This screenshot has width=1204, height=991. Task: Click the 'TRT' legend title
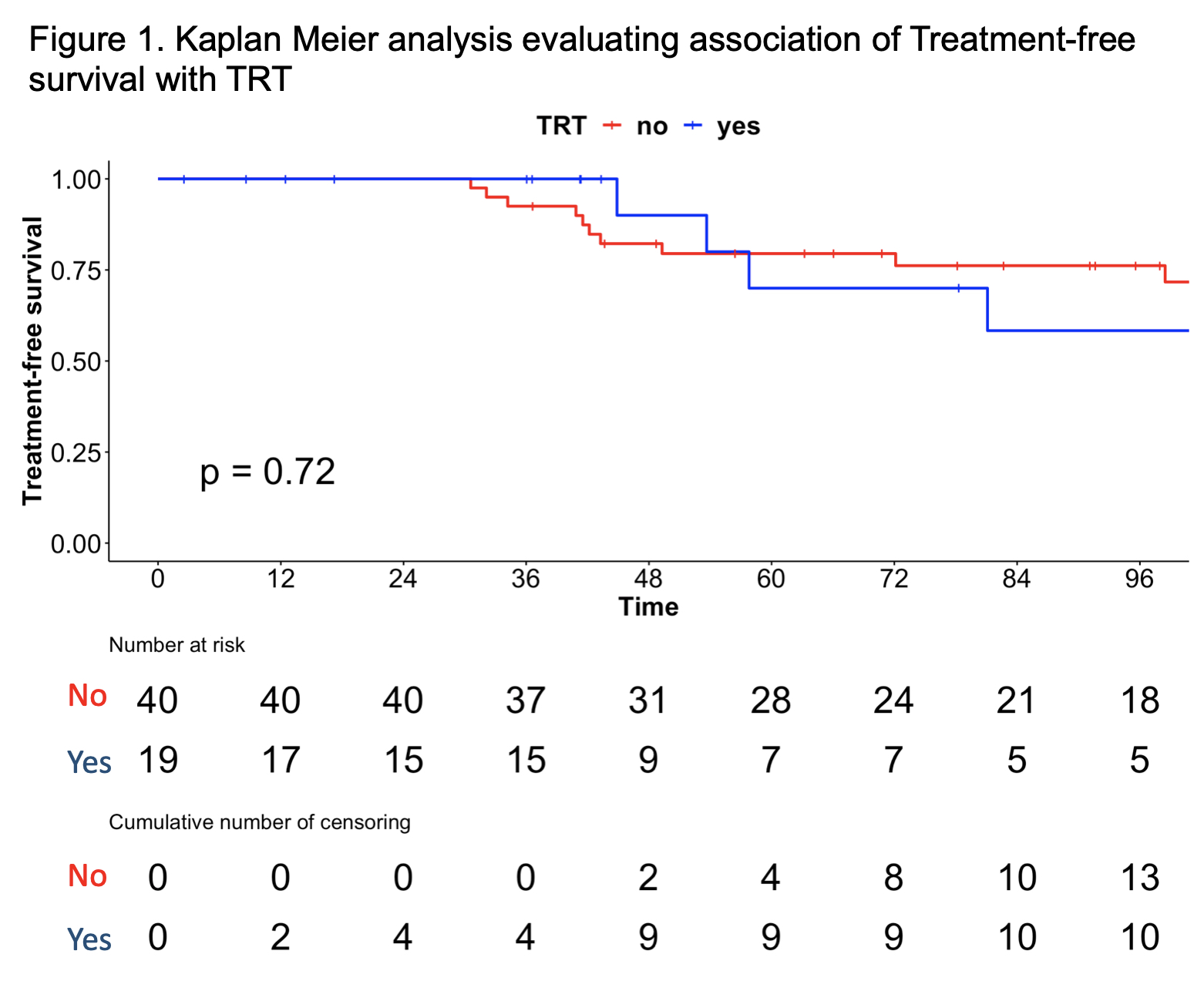(561, 126)
